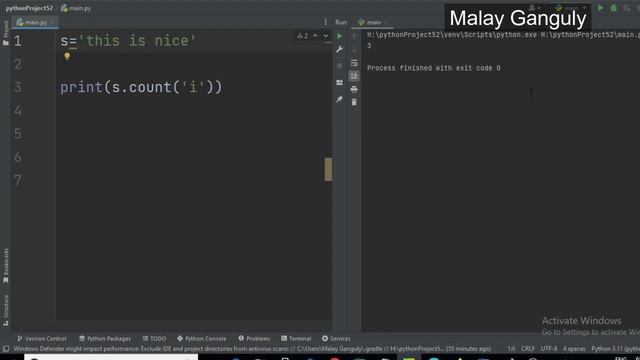Start debugging with the top bug icon

[x=613, y=8]
